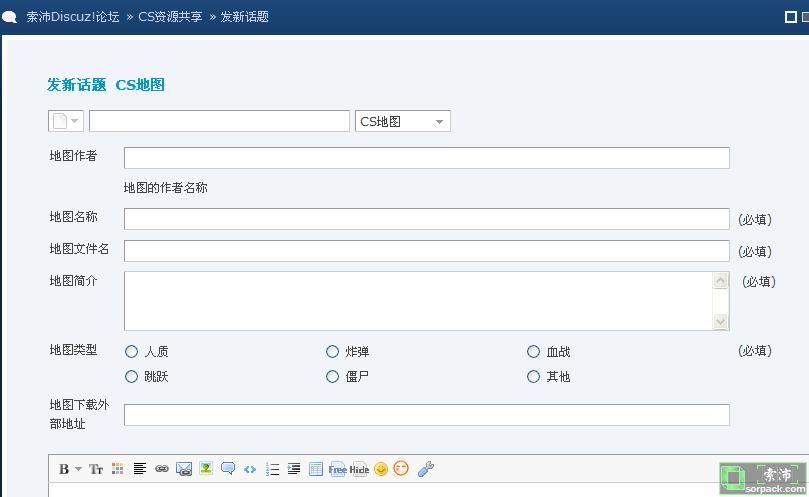809x497 pixels.
Task: Click the square layout icon at top right
Action: tap(790, 17)
